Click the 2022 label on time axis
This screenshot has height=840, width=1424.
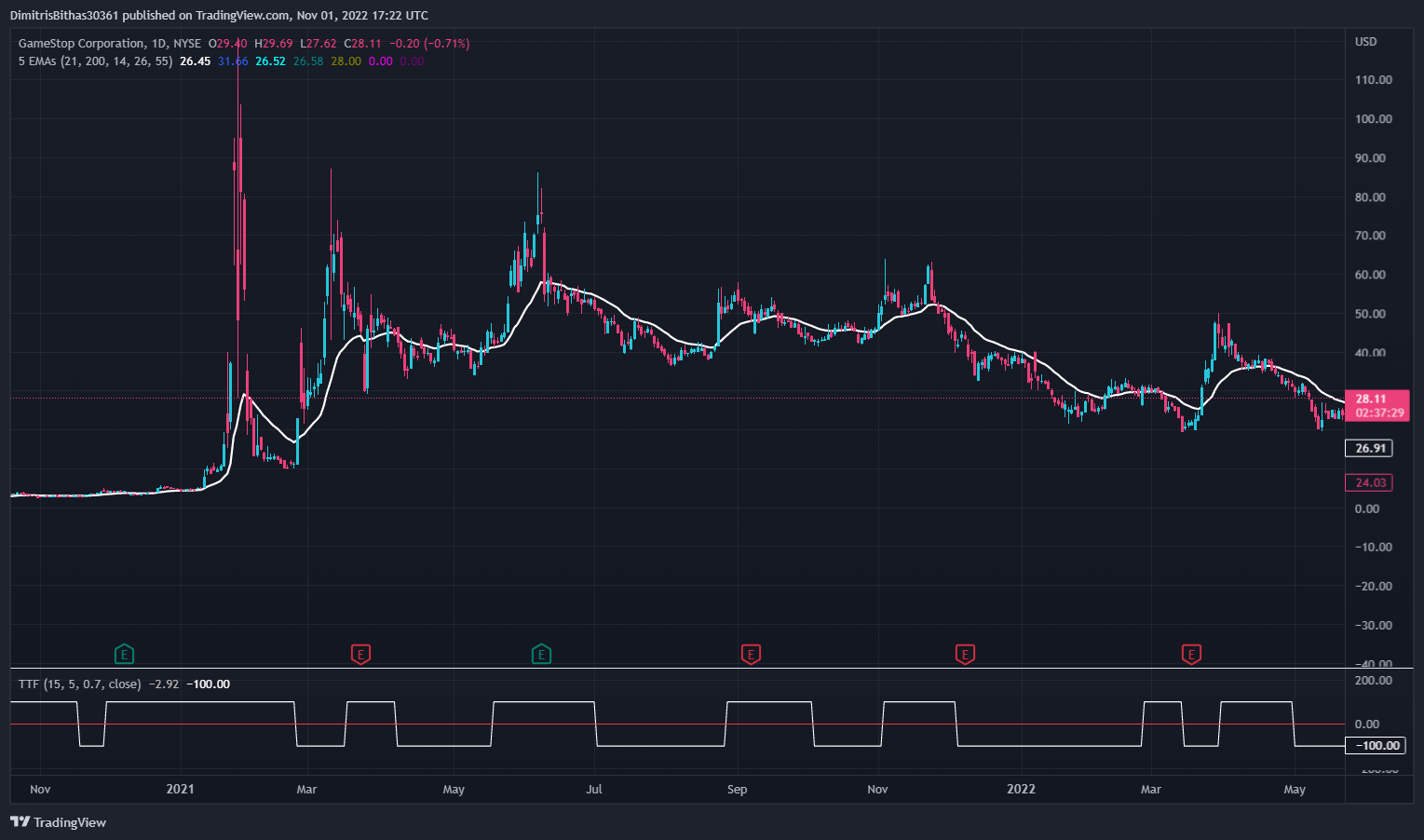(1021, 789)
